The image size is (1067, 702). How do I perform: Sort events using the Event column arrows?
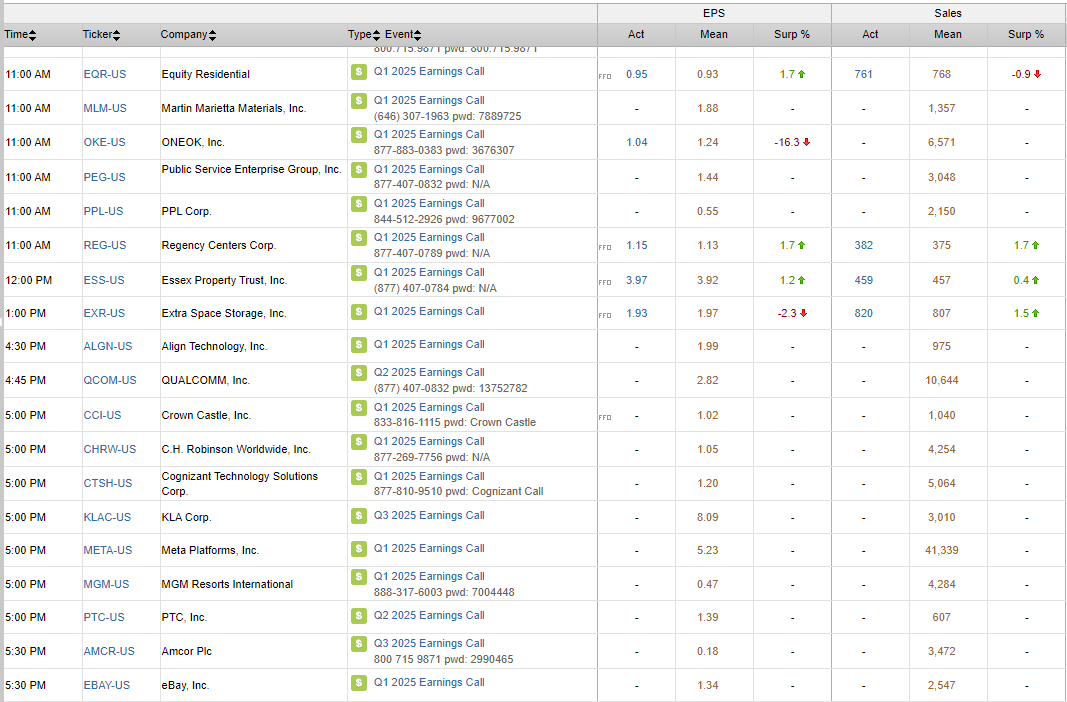(417, 35)
